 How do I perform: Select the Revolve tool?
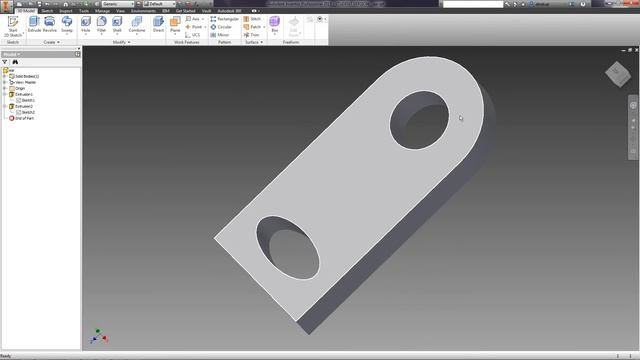pyautogui.click(x=50, y=24)
